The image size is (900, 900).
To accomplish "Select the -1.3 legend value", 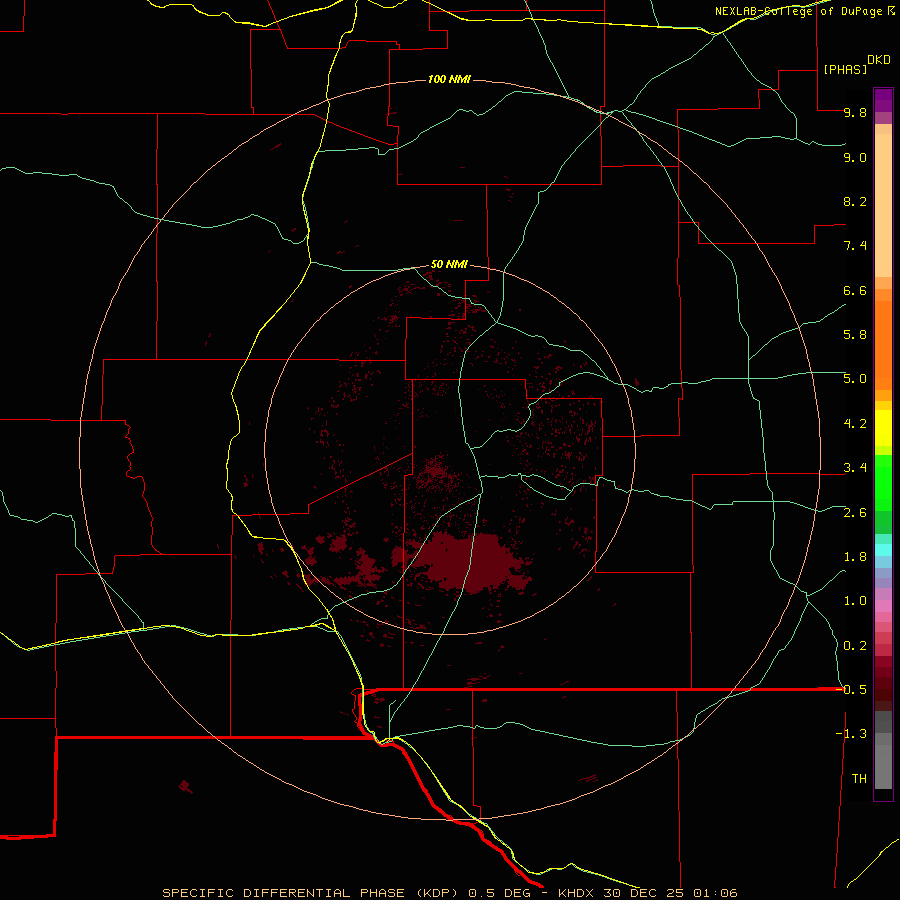I will click(x=851, y=734).
